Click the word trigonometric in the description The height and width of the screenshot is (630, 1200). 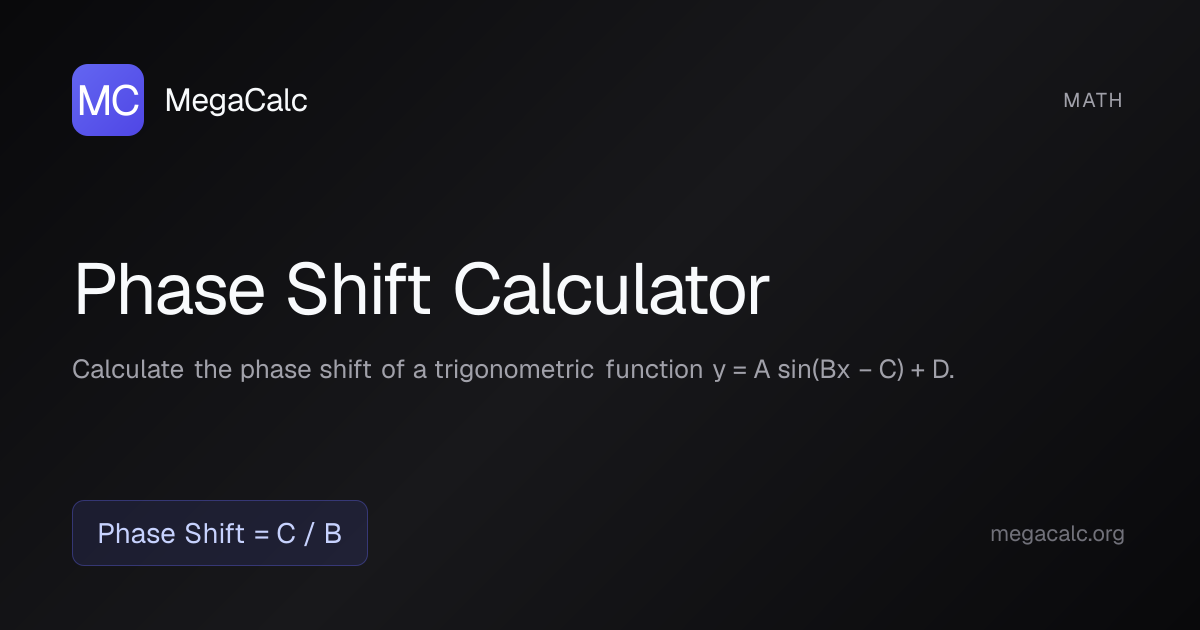(x=515, y=370)
